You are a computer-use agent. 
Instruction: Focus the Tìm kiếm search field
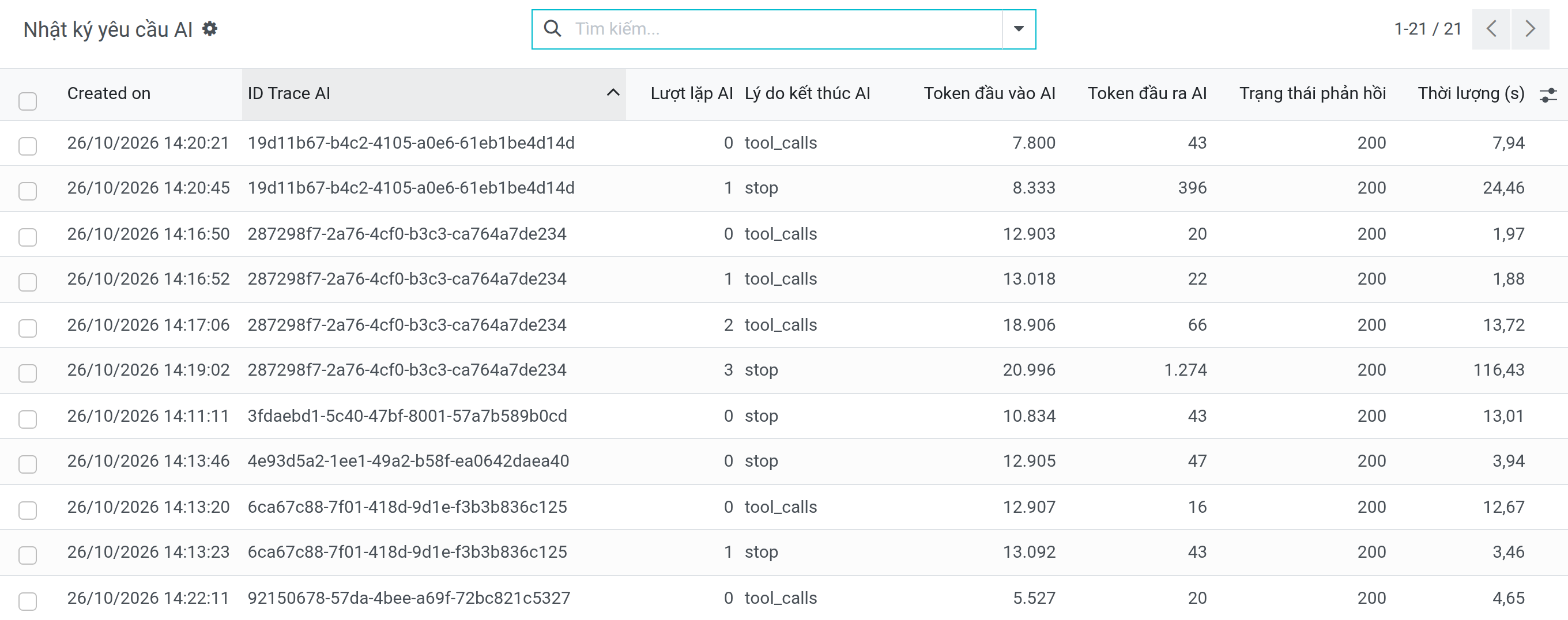tap(785, 29)
